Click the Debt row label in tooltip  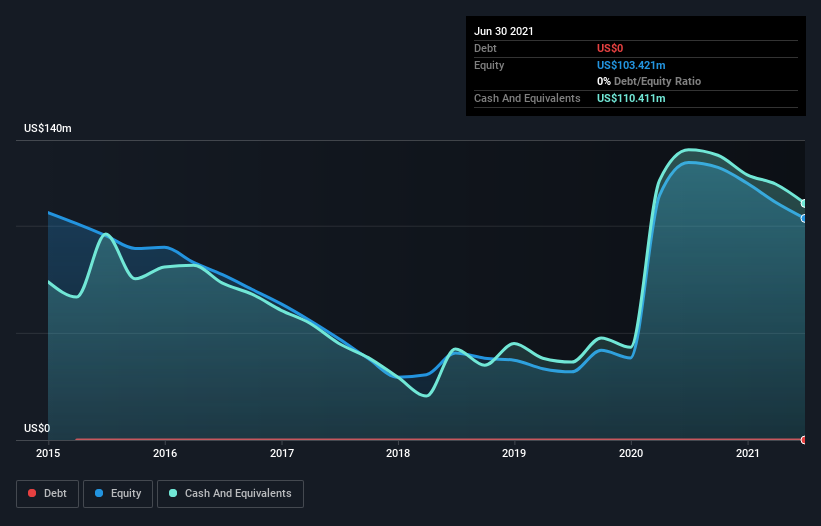pyautogui.click(x=485, y=48)
